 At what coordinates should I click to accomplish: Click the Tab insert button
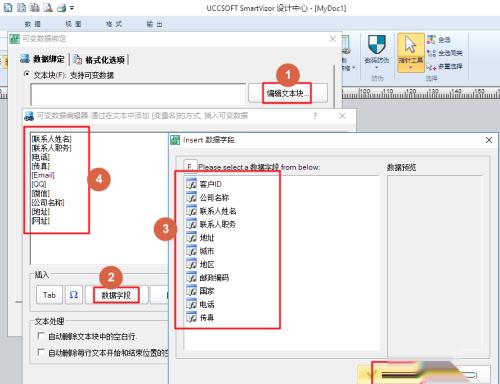(x=49, y=295)
